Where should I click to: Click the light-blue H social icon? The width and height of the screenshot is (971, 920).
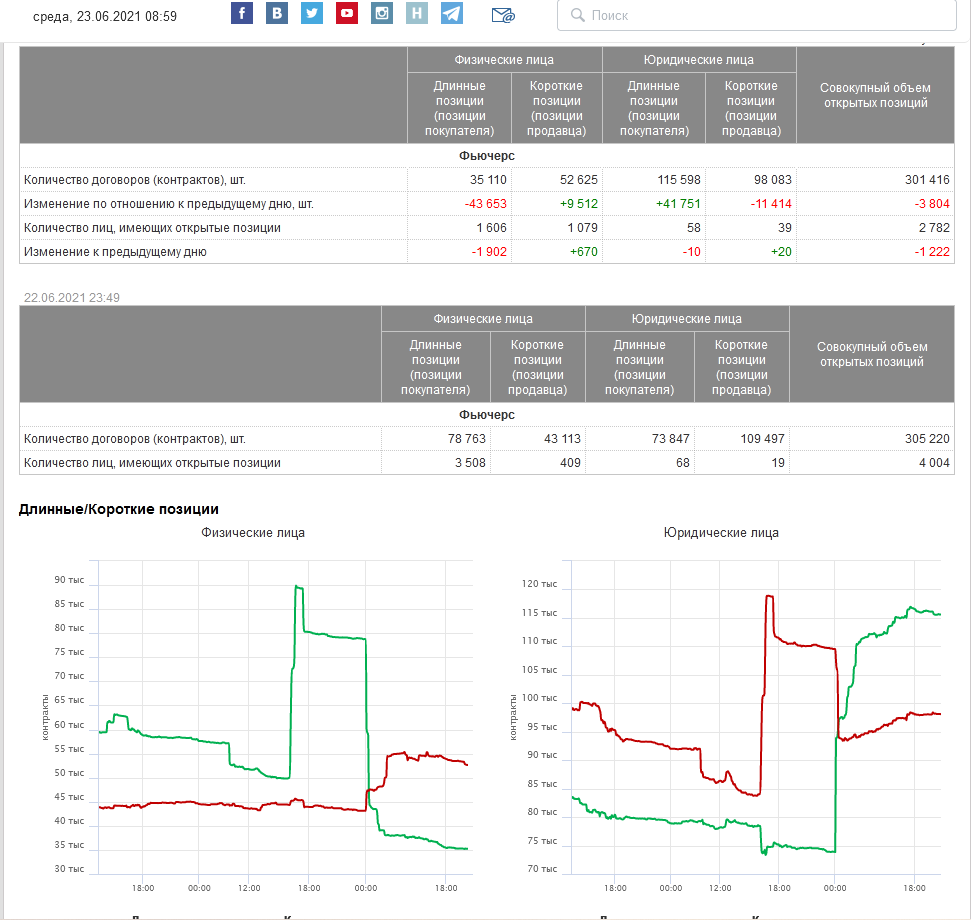tap(417, 14)
